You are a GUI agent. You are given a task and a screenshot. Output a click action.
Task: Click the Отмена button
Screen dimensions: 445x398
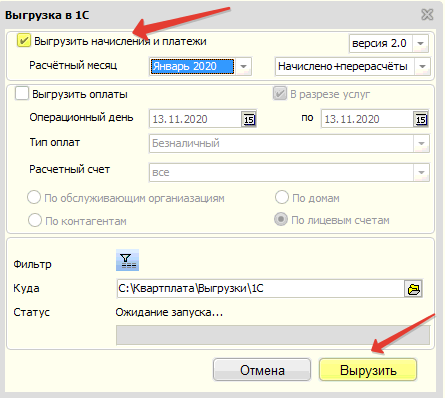click(x=262, y=370)
